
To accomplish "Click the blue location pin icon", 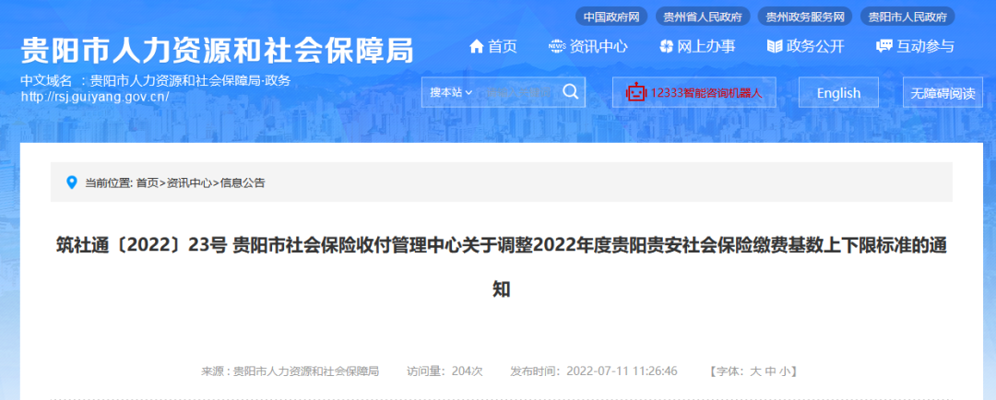I will [72, 183].
